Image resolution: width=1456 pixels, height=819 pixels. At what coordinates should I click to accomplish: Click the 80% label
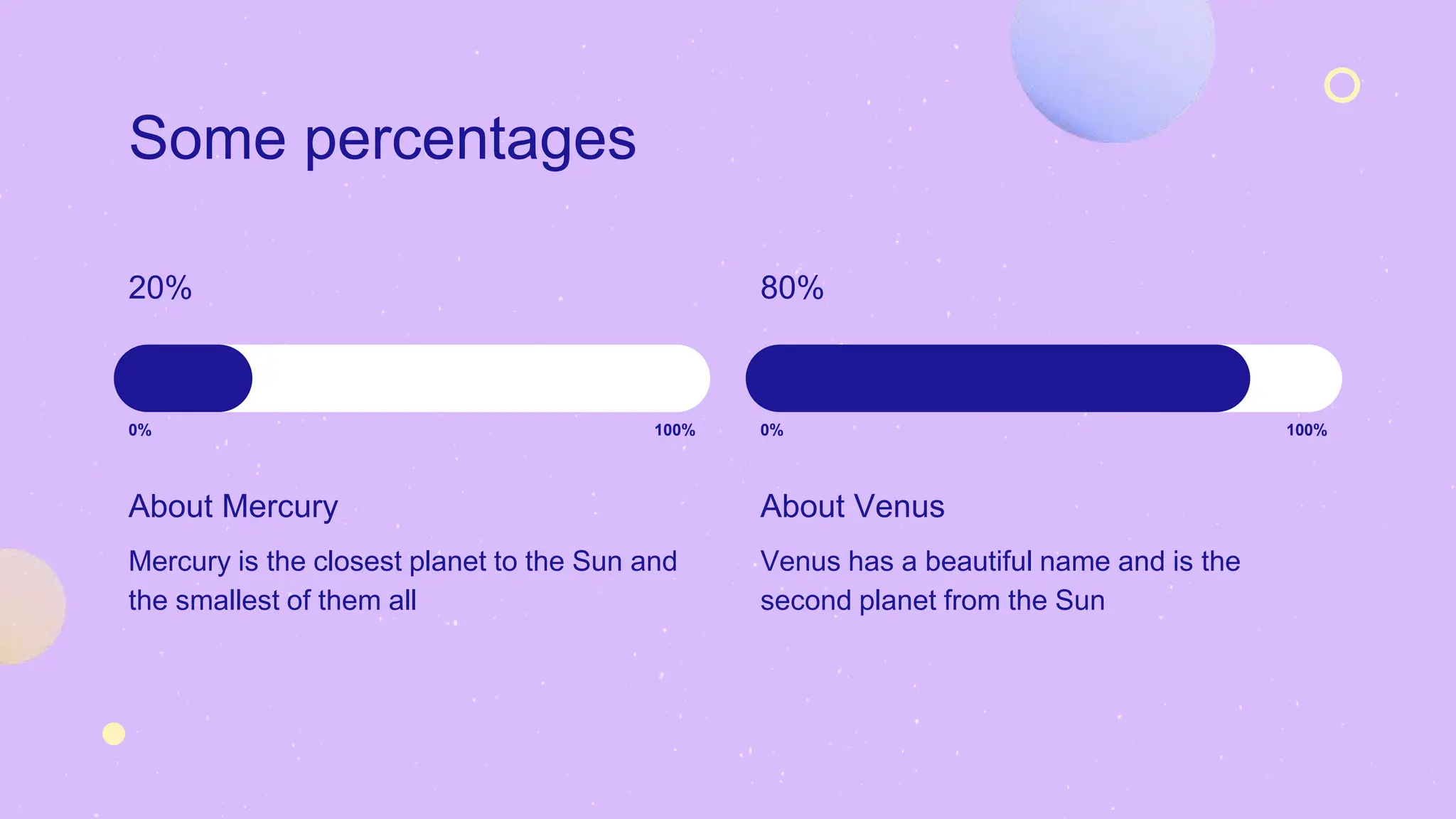792,288
